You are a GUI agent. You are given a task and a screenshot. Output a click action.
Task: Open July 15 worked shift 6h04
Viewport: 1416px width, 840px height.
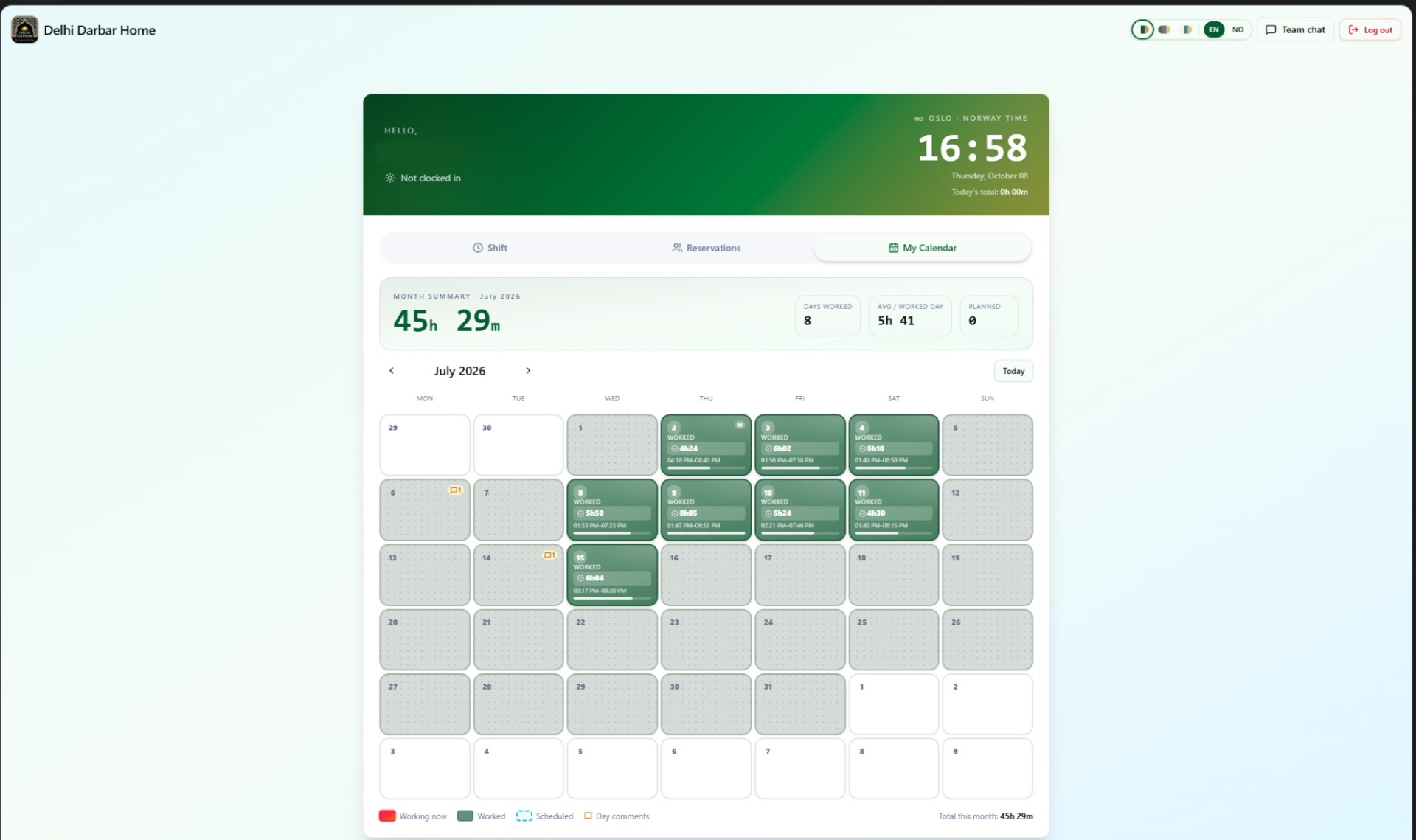point(612,575)
